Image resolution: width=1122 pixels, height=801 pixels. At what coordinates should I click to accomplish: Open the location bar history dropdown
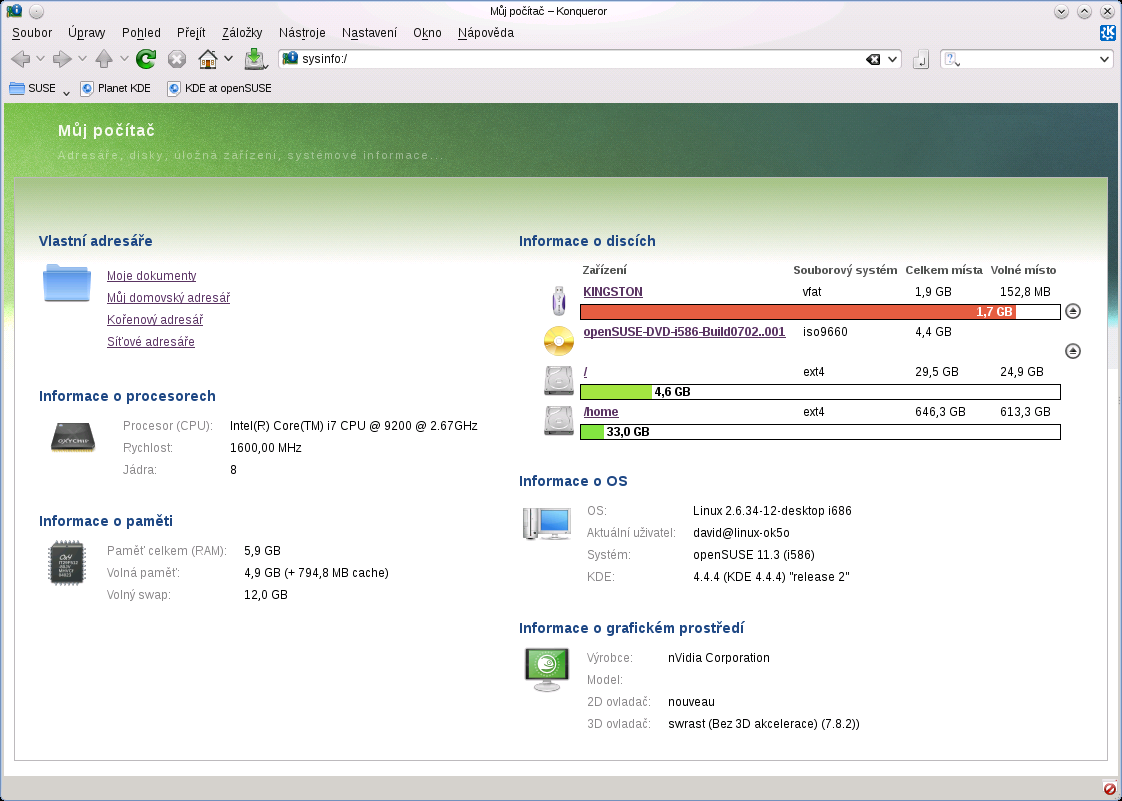(893, 59)
